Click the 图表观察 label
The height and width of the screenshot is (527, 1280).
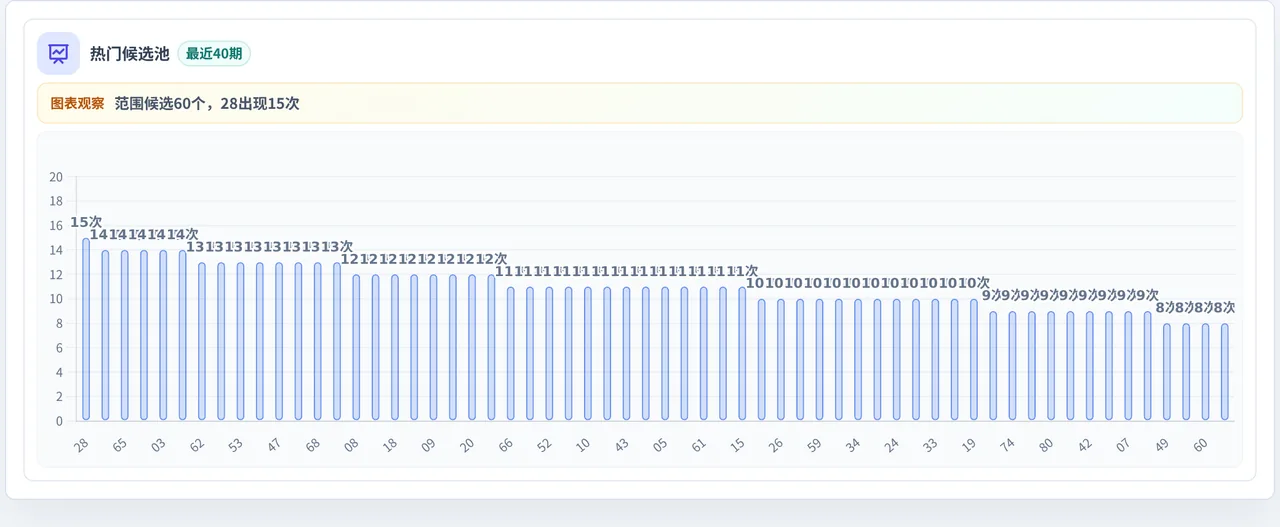click(77, 103)
